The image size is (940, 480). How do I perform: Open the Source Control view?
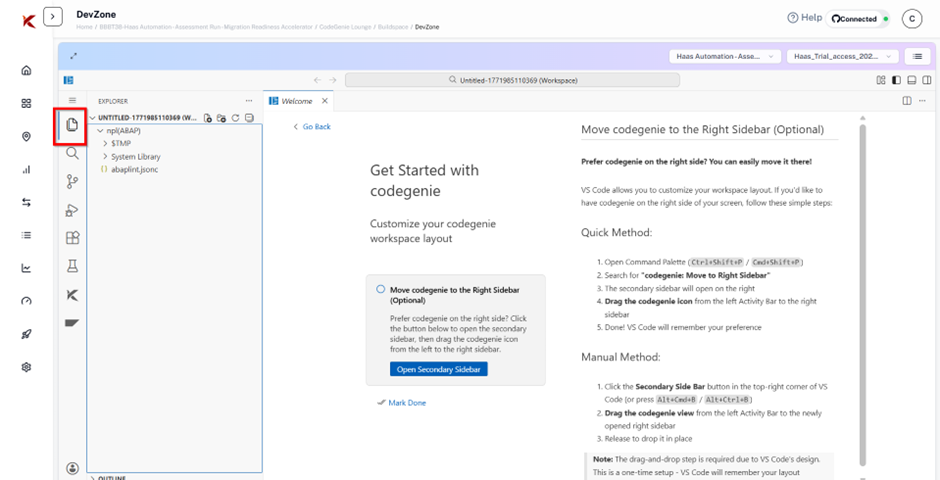72,182
